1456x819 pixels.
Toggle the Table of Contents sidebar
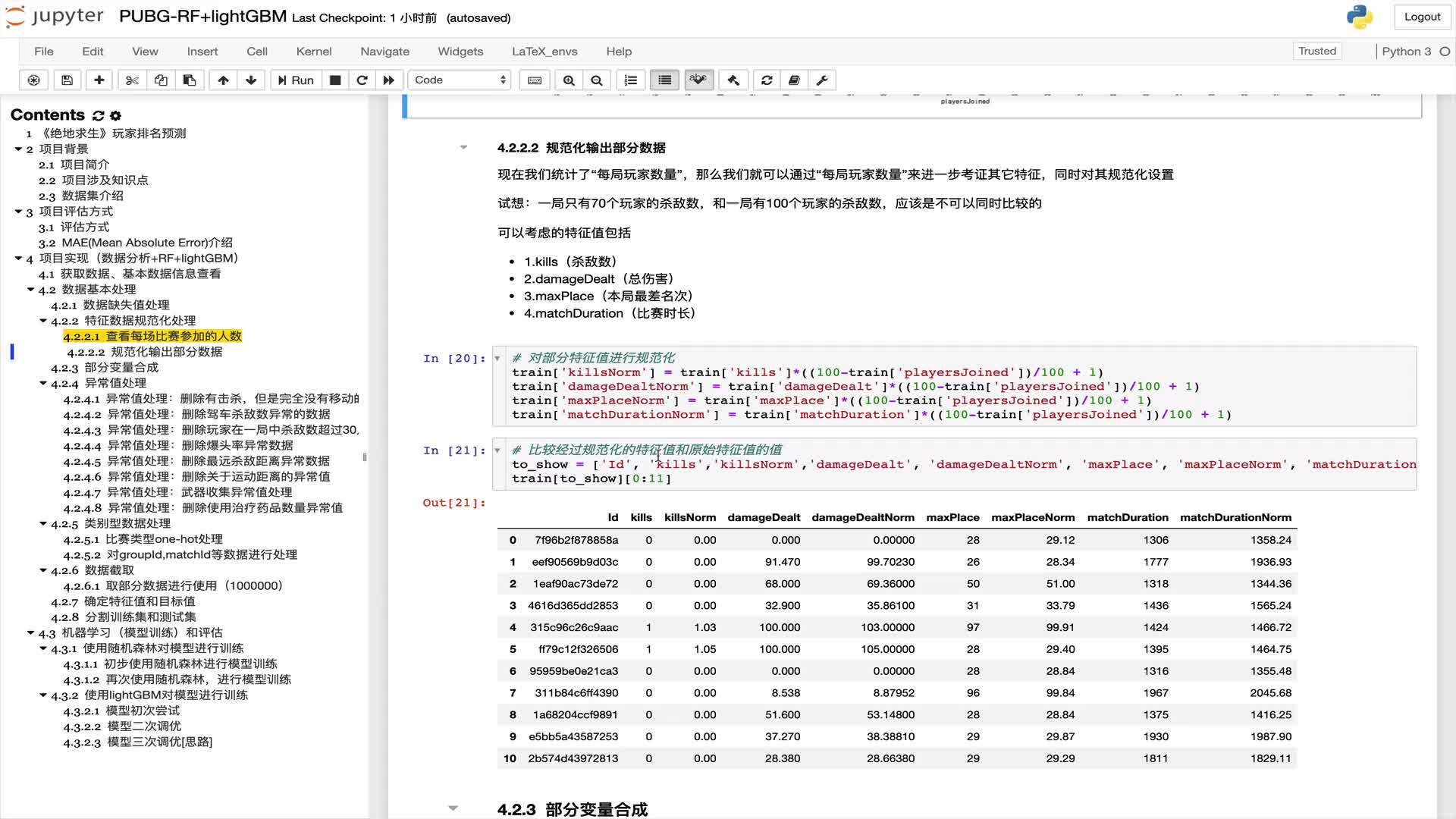click(665, 80)
